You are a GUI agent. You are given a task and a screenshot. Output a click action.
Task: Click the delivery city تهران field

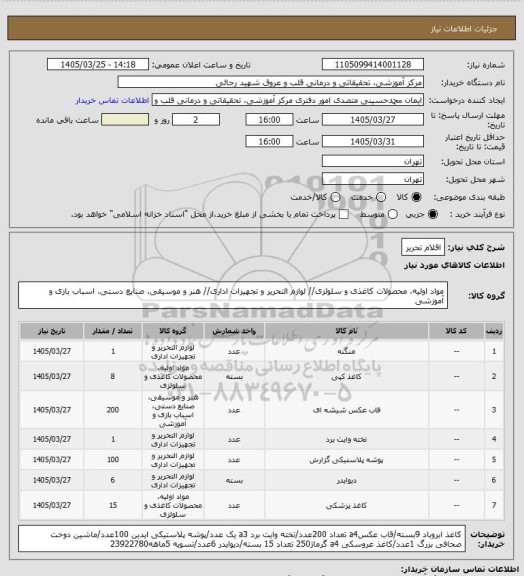[373, 179]
